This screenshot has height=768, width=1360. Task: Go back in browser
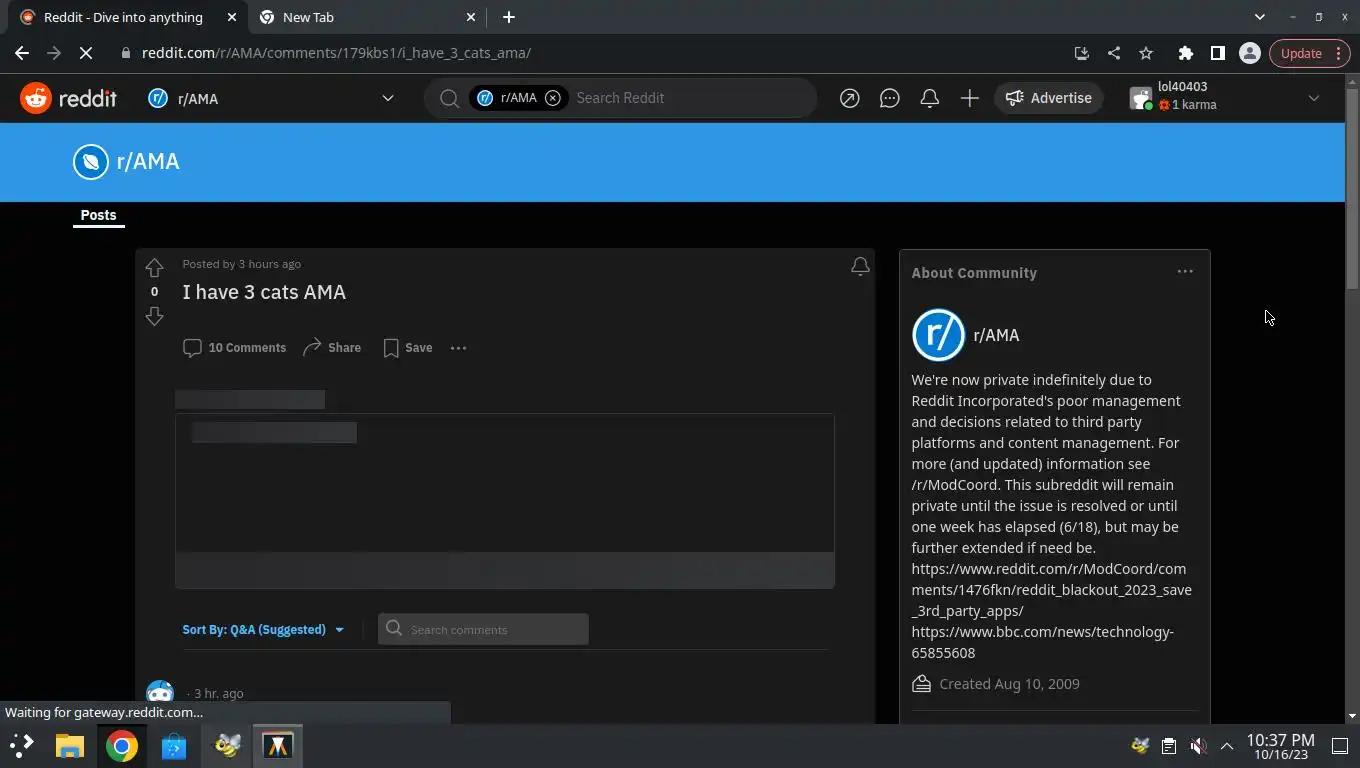coord(22,53)
